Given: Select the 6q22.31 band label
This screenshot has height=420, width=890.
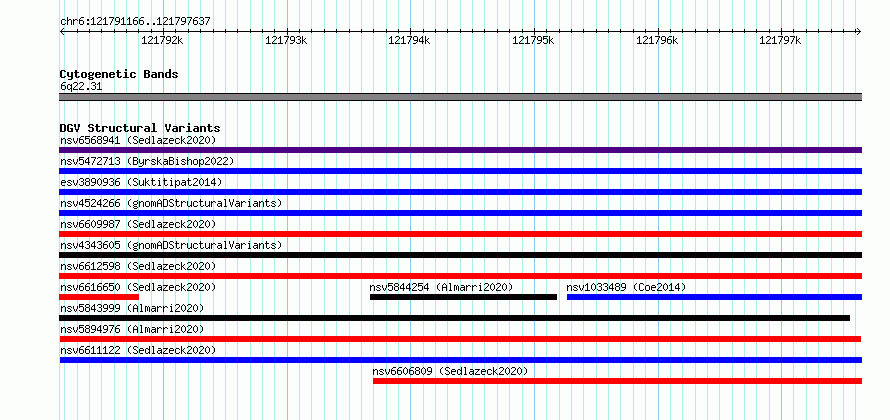Looking at the screenshot, I should (x=81, y=86).
